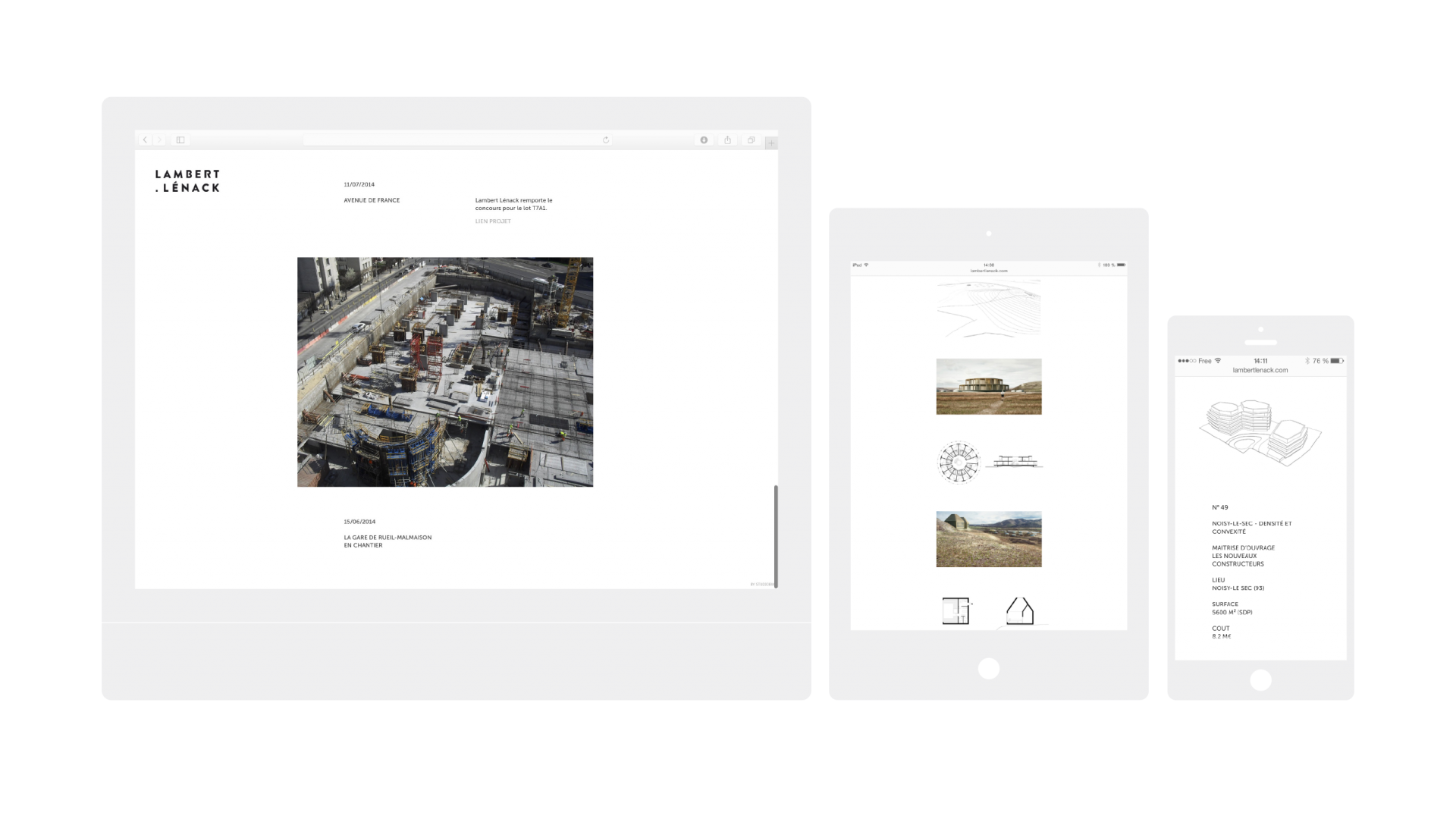Click the AVENUE DE FRANCE heading
The width and height of the screenshot is (1456, 828).
[372, 200]
